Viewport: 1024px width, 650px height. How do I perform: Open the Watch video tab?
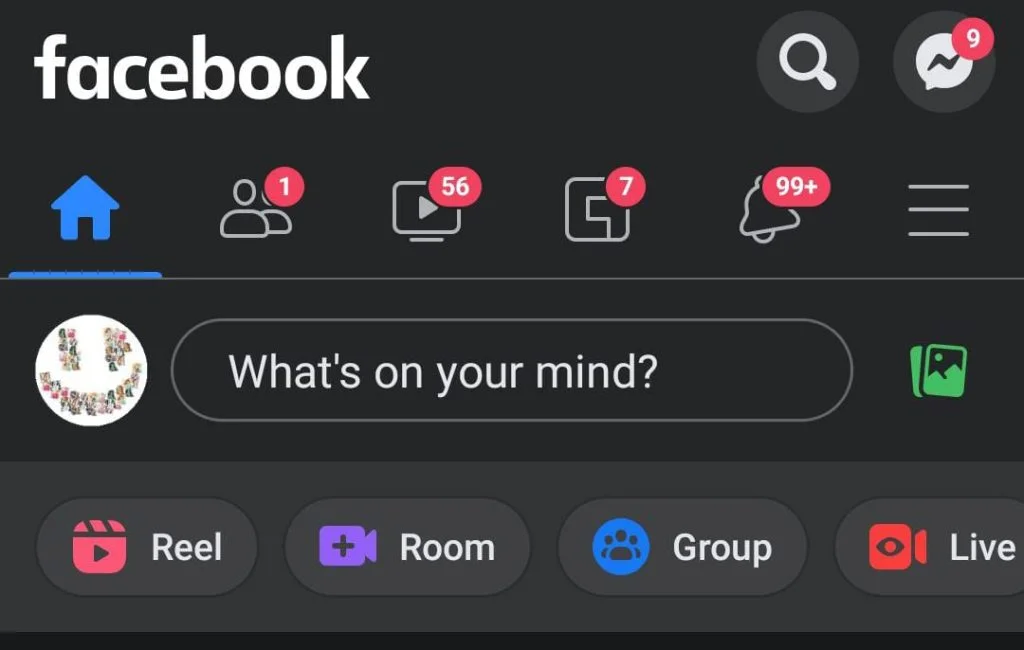point(426,210)
